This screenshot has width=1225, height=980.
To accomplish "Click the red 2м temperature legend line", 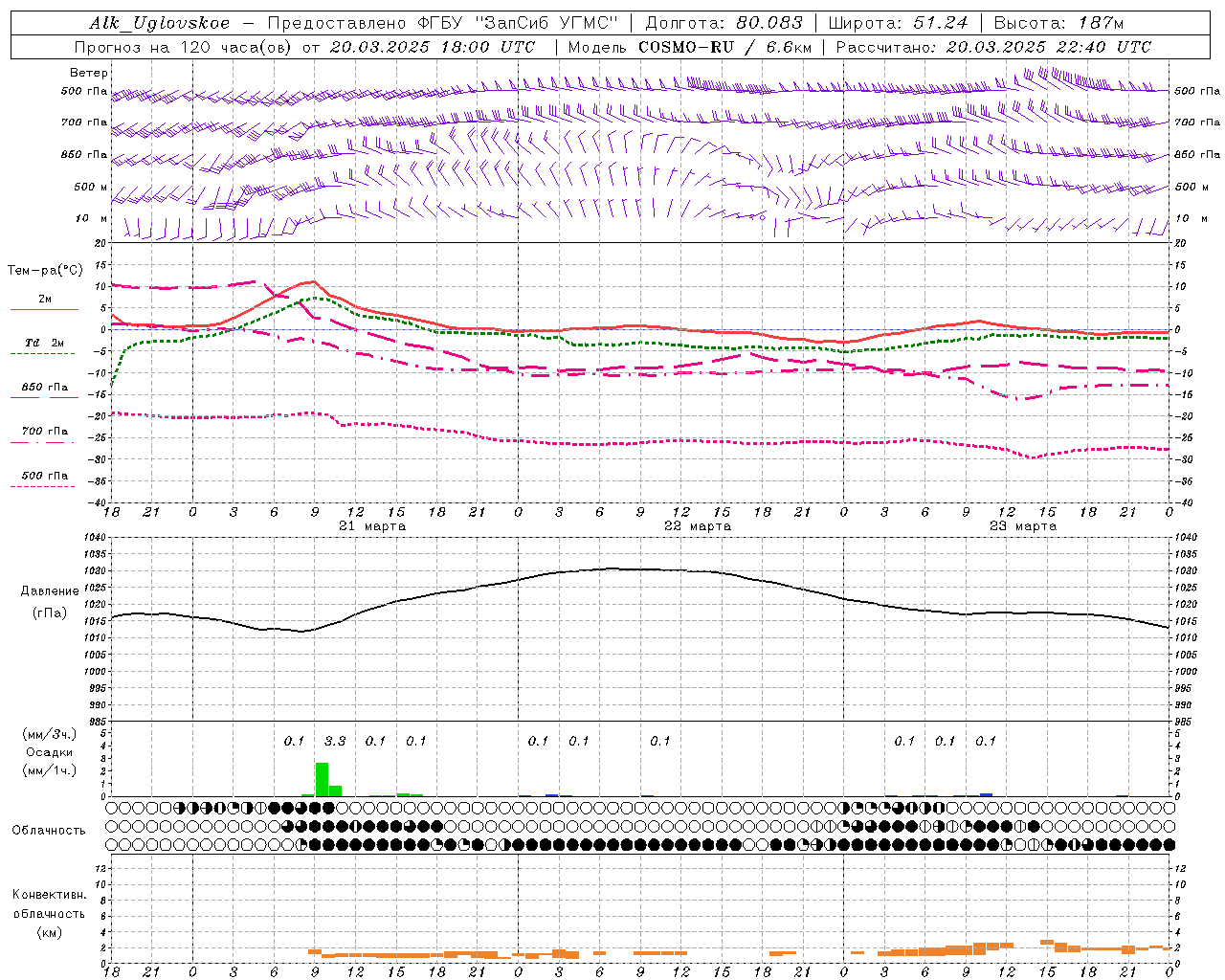I will [x=44, y=309].
